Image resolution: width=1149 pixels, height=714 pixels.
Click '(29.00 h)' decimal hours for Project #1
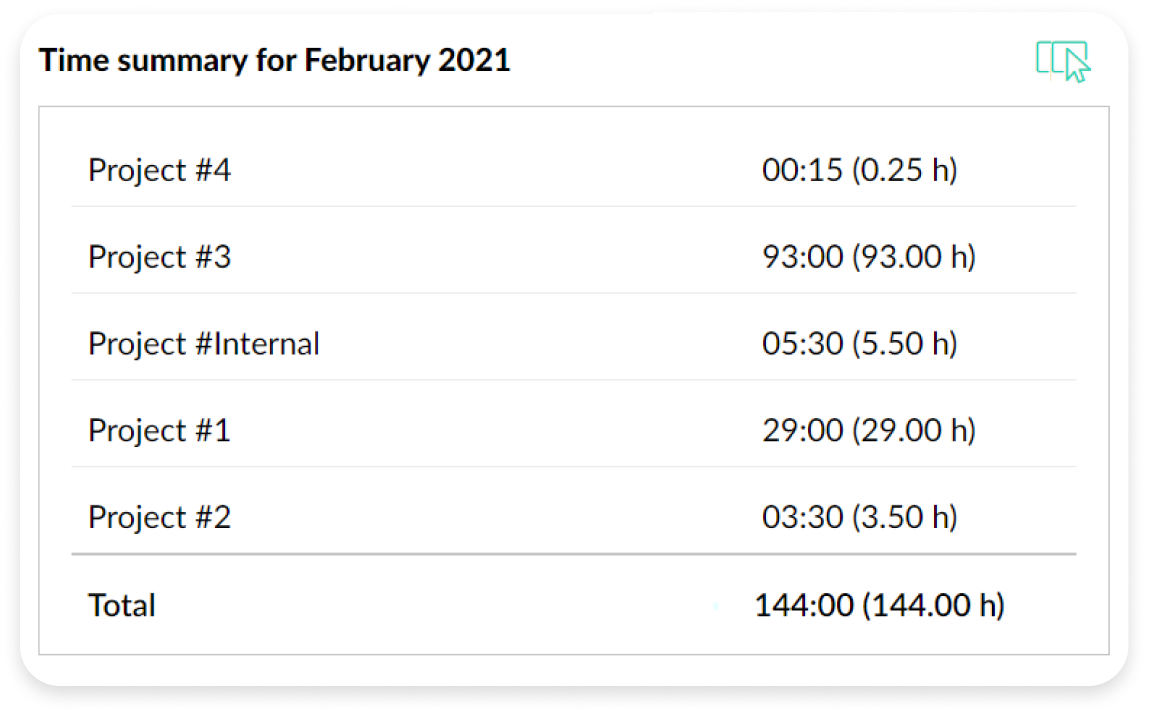[914, 431]
